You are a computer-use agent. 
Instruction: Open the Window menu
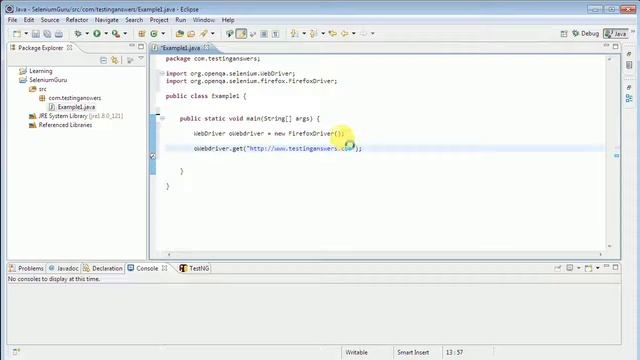(x=204, y=20)
